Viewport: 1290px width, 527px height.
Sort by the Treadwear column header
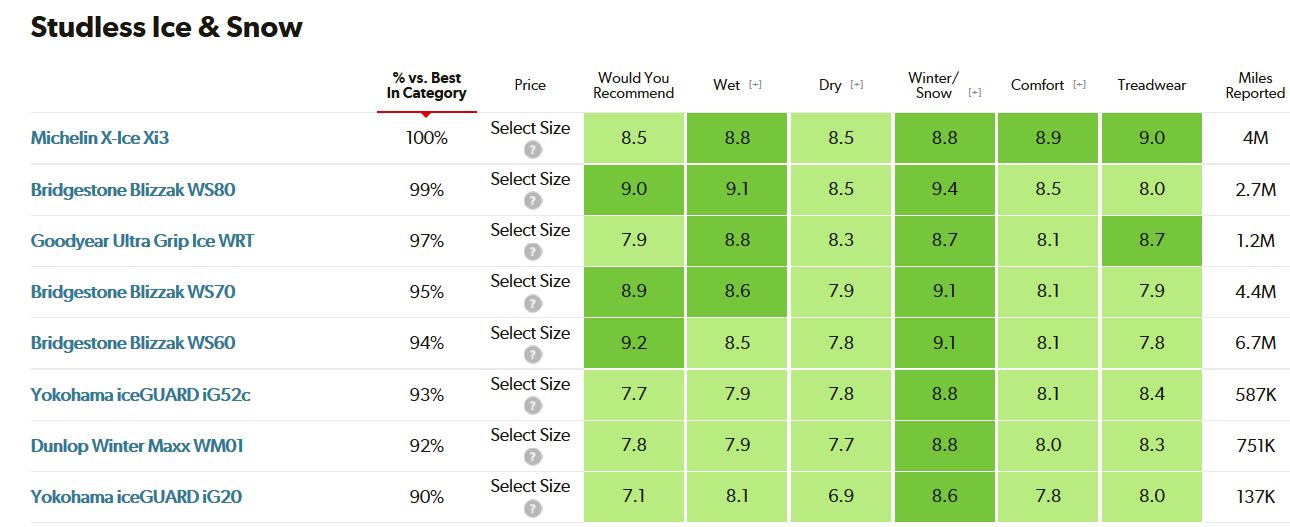(x=1152, y=85)
